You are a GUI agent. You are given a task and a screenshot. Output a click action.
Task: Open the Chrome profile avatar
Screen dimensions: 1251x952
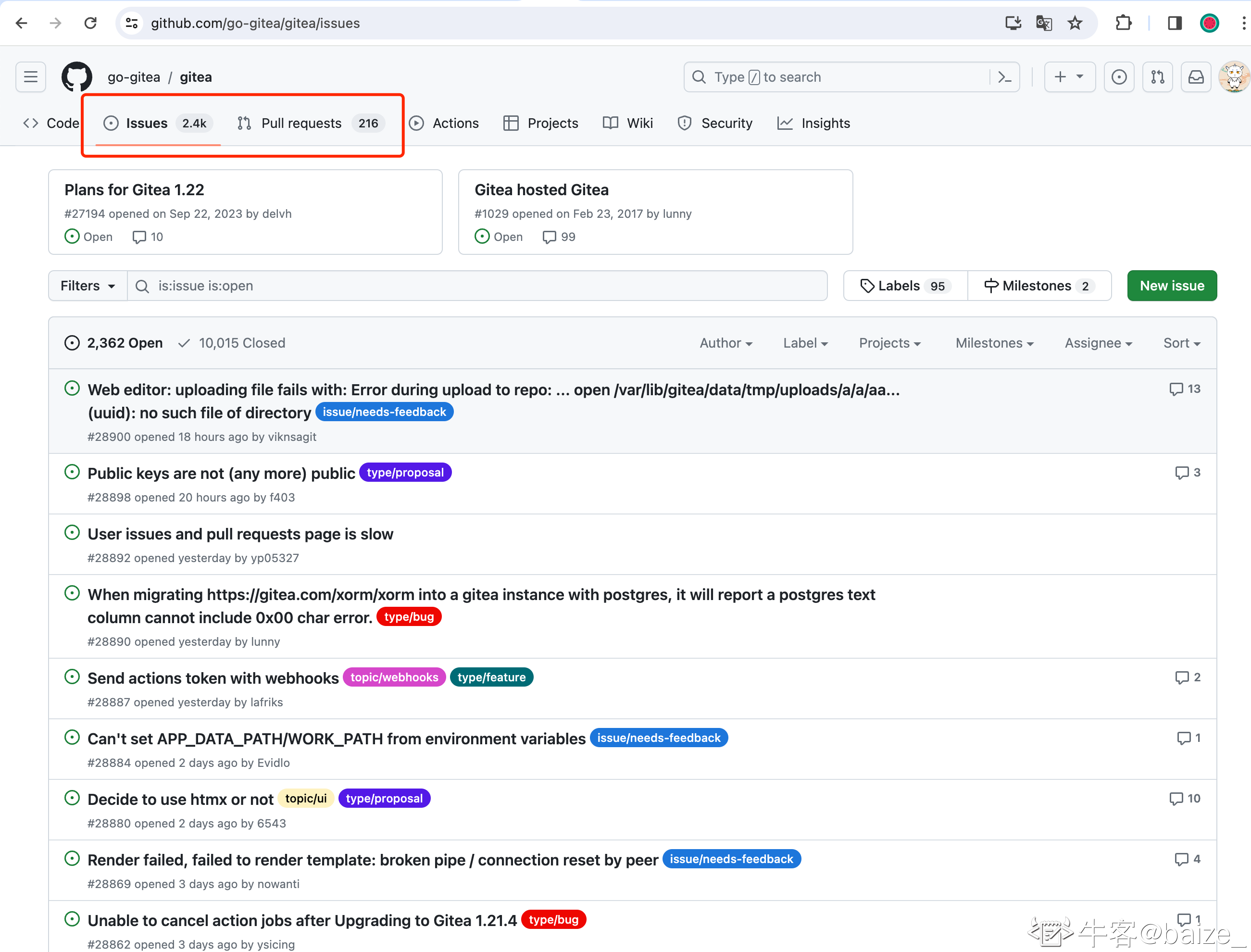[x=1210, y=23]
